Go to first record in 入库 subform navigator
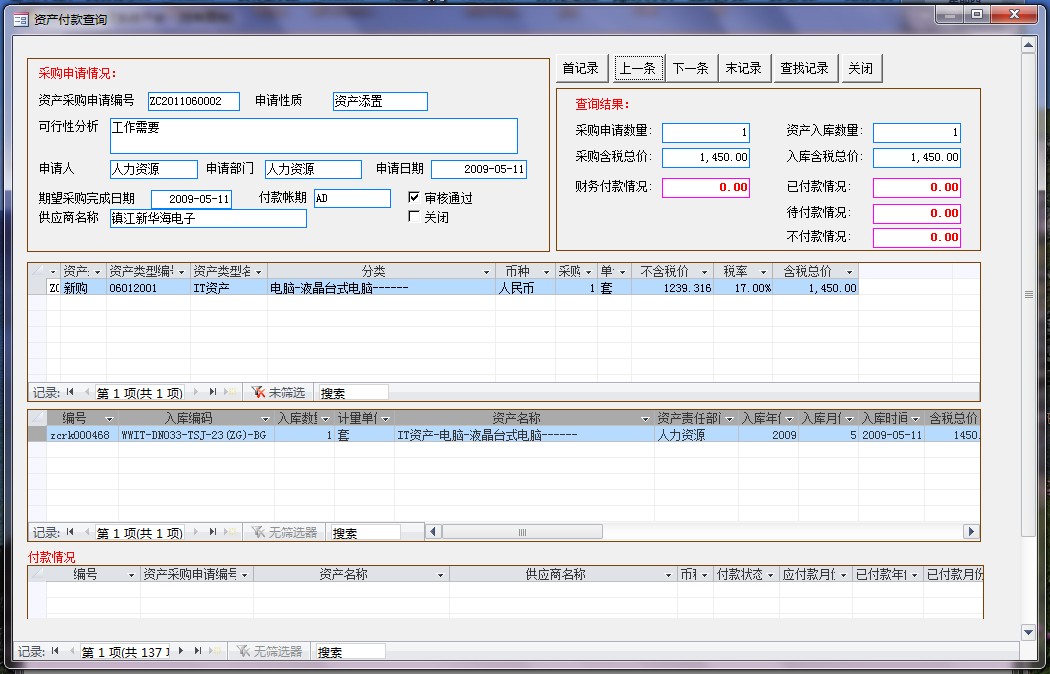The height and width of the screenshot is (674, 1050). (70, 532)
